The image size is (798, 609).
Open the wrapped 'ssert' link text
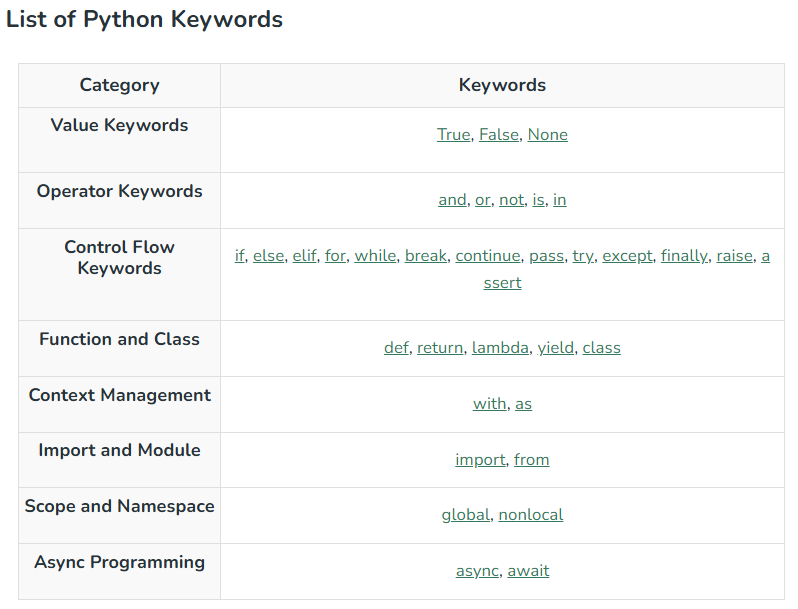coord(502,283)
